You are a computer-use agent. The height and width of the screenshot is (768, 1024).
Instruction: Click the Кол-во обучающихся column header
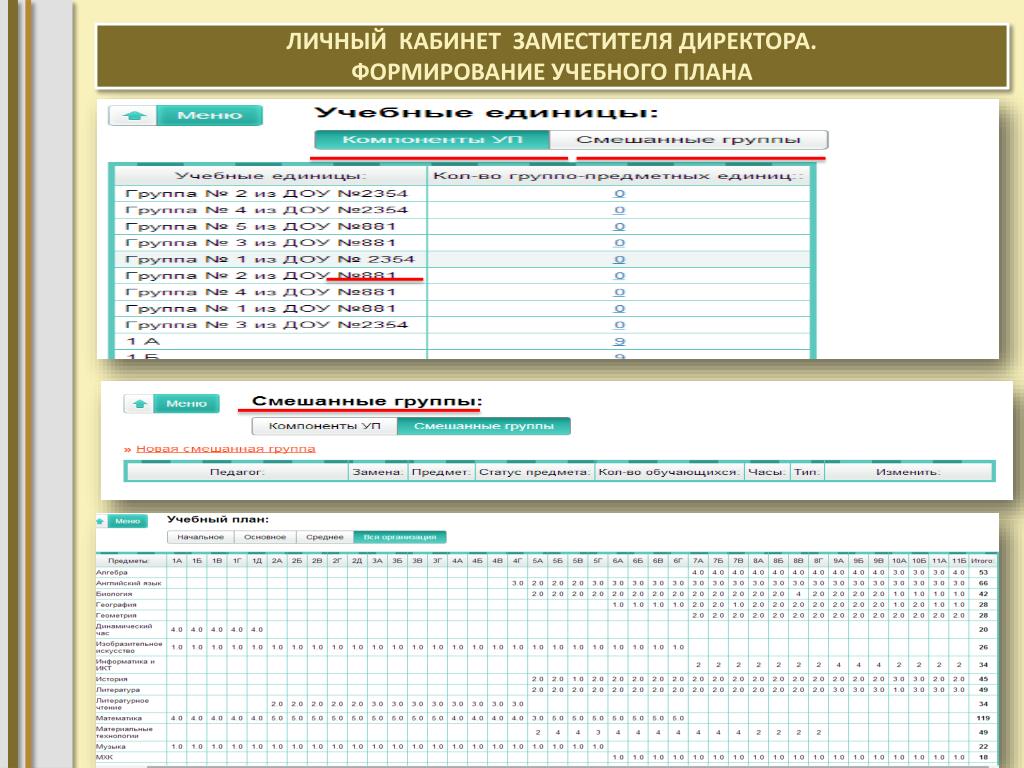coord(669,472)
